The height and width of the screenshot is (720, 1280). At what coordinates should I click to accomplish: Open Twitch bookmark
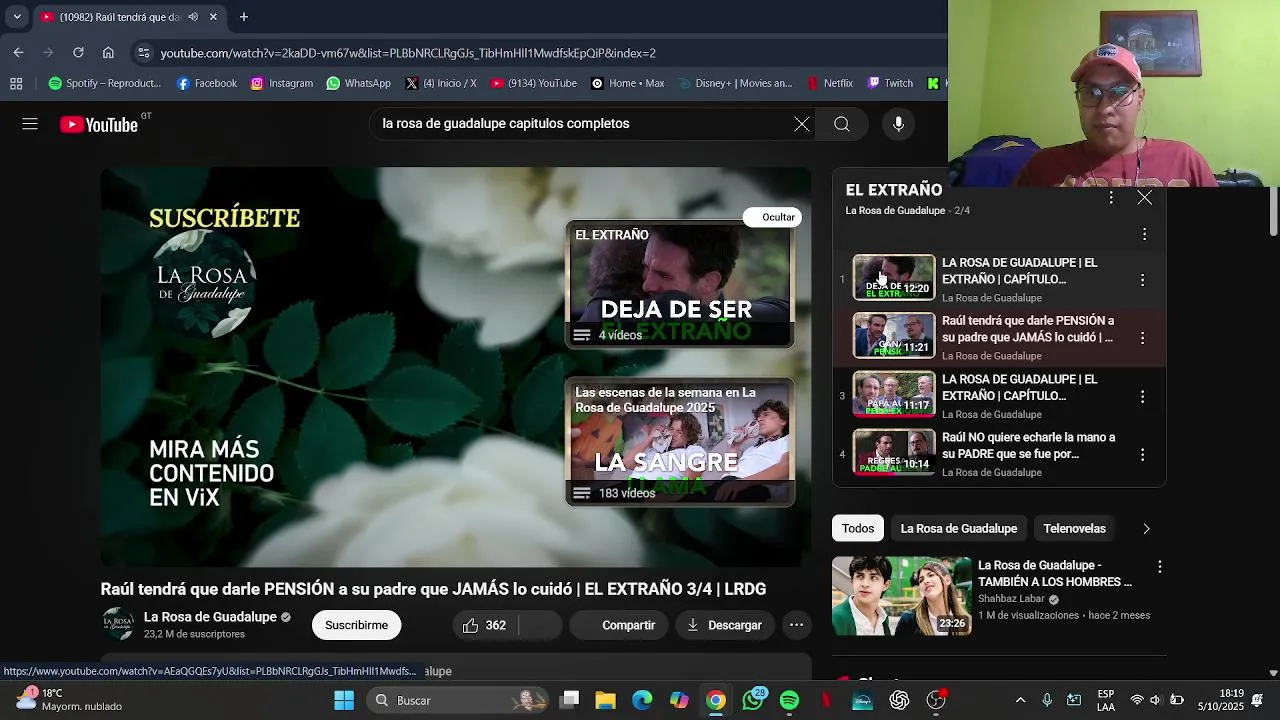tap(890, 84)
